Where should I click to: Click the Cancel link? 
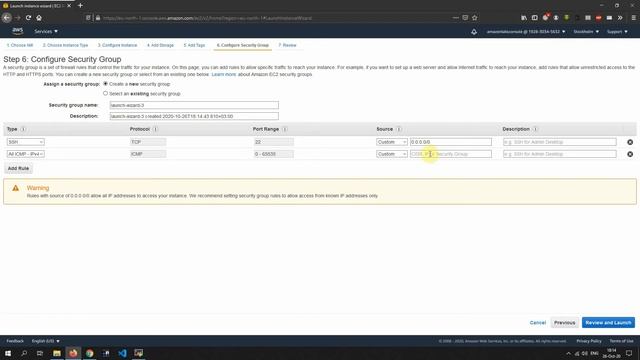tap(538, 322)
